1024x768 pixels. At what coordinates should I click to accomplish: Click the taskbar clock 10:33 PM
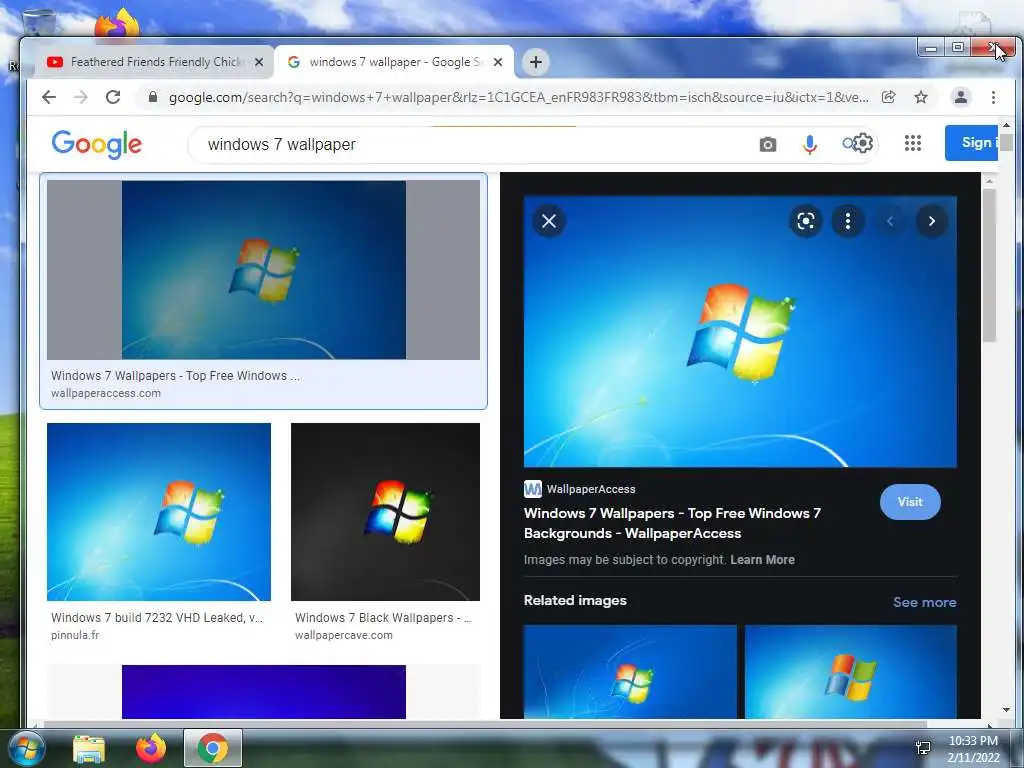(x=973, y=741)
